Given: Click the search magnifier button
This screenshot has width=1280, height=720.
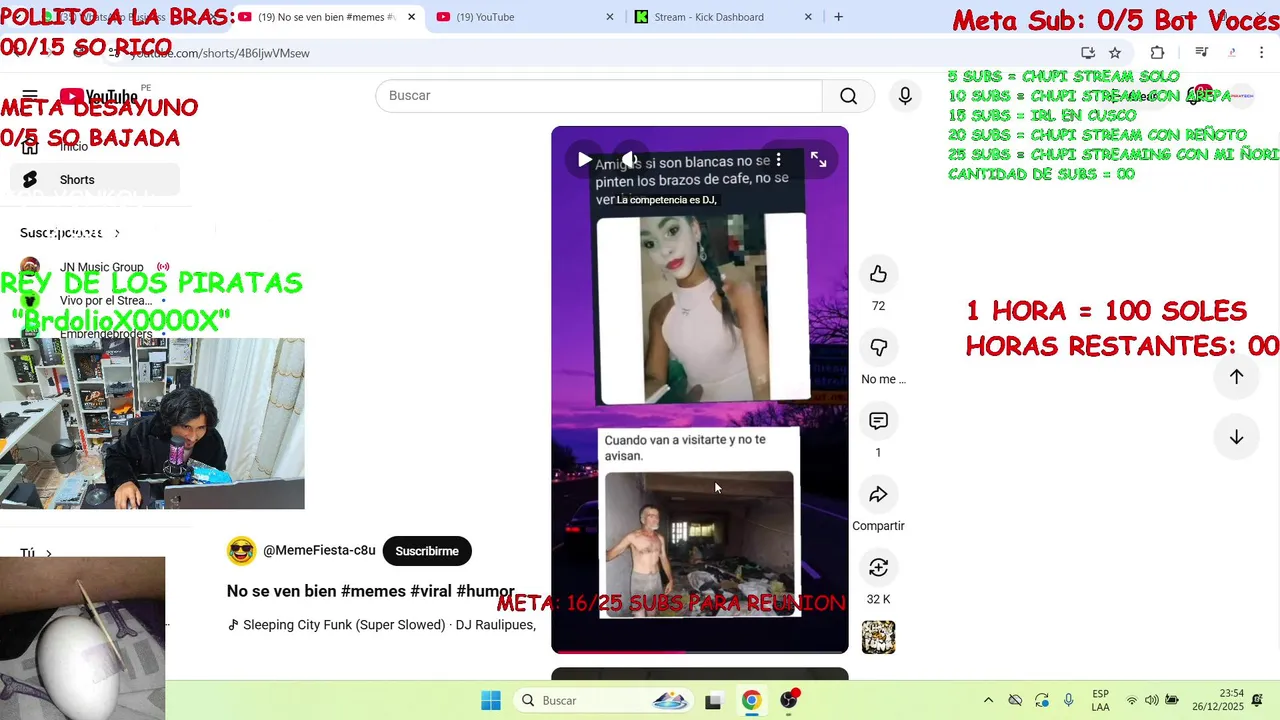Looking at the screenshot, I should tap(848, 96).
